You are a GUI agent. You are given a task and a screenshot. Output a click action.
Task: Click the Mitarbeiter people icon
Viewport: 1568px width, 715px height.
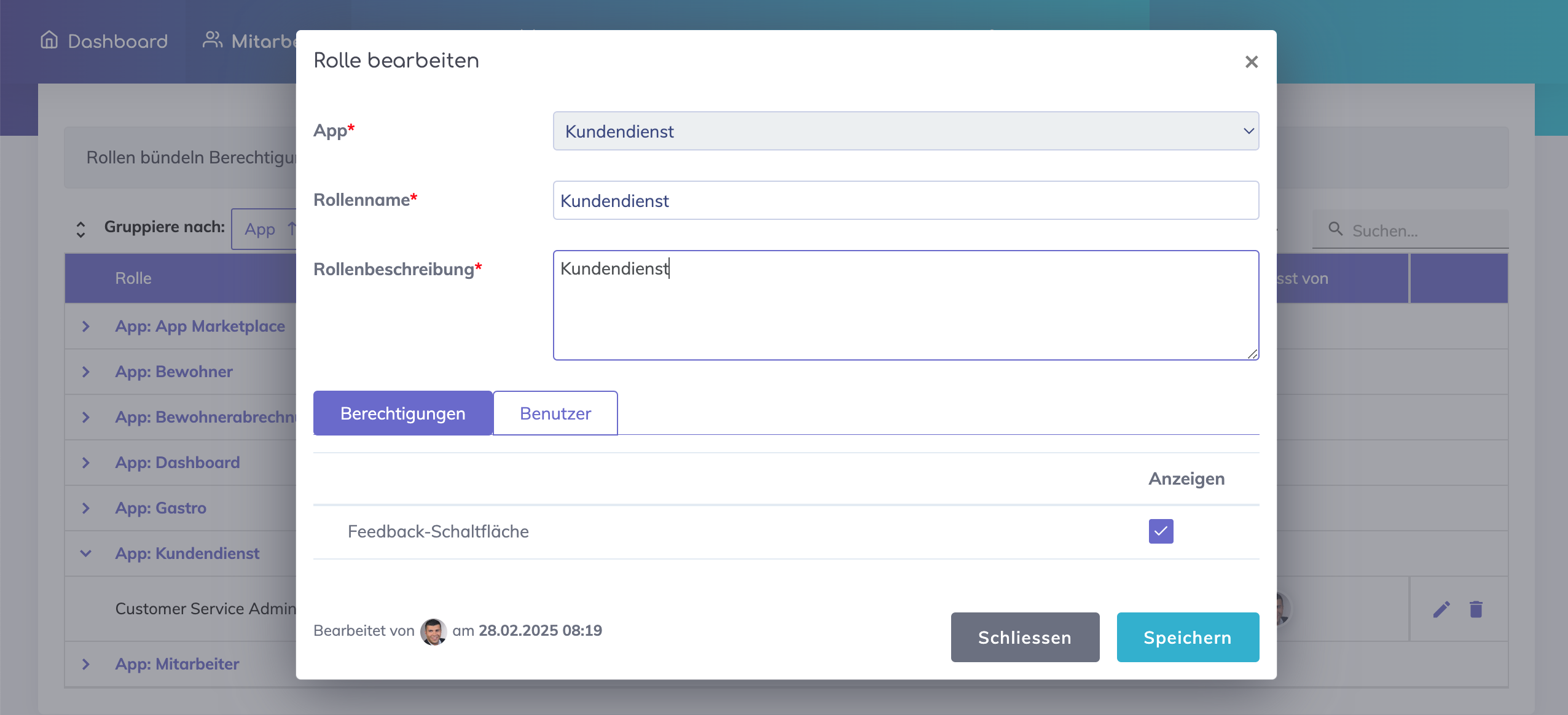212,40
